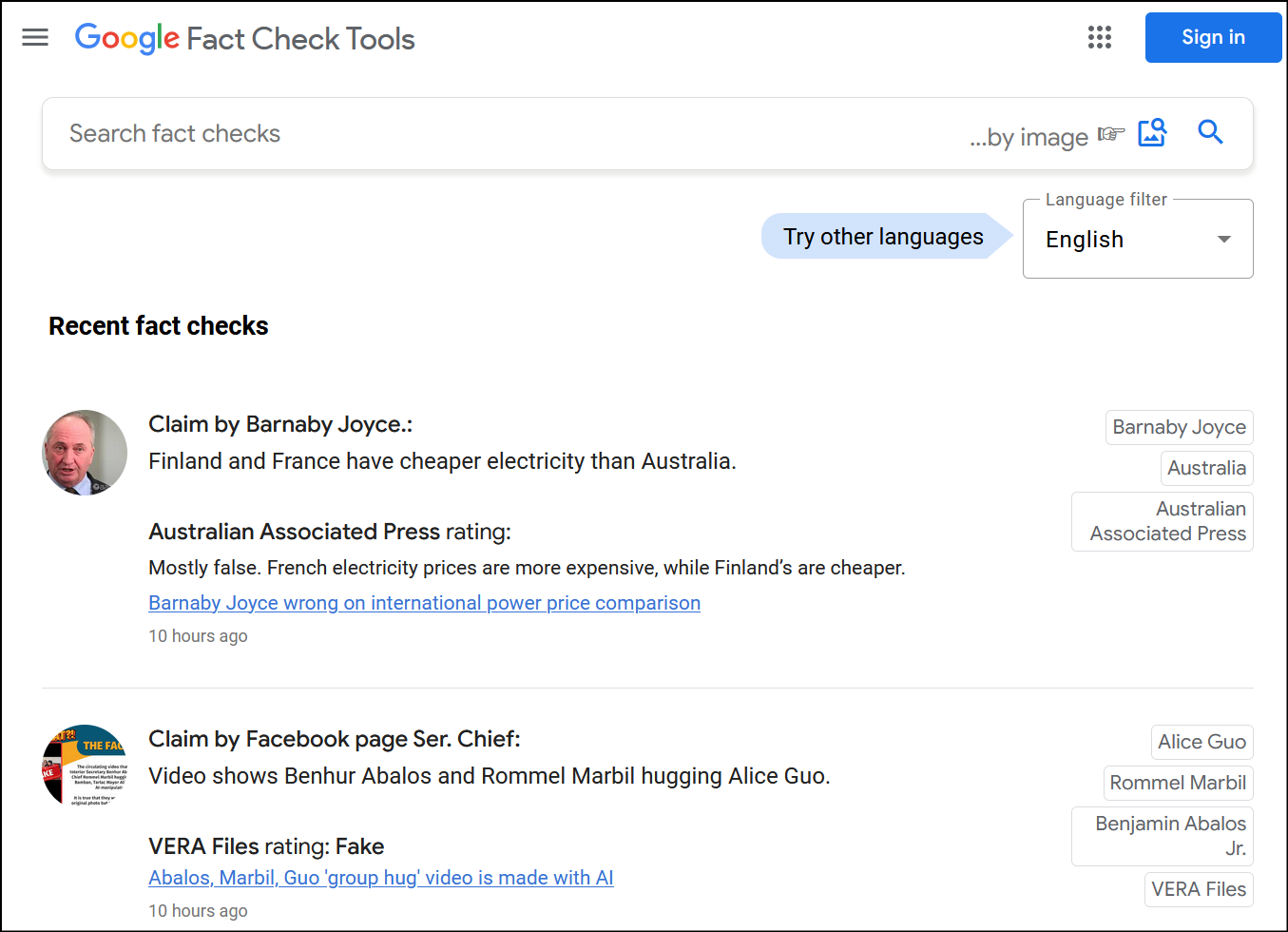Image resolution: width=1288 pixels, height=932 pixels.
Task: Click the Try other languages hint
Action: [883, 237]
